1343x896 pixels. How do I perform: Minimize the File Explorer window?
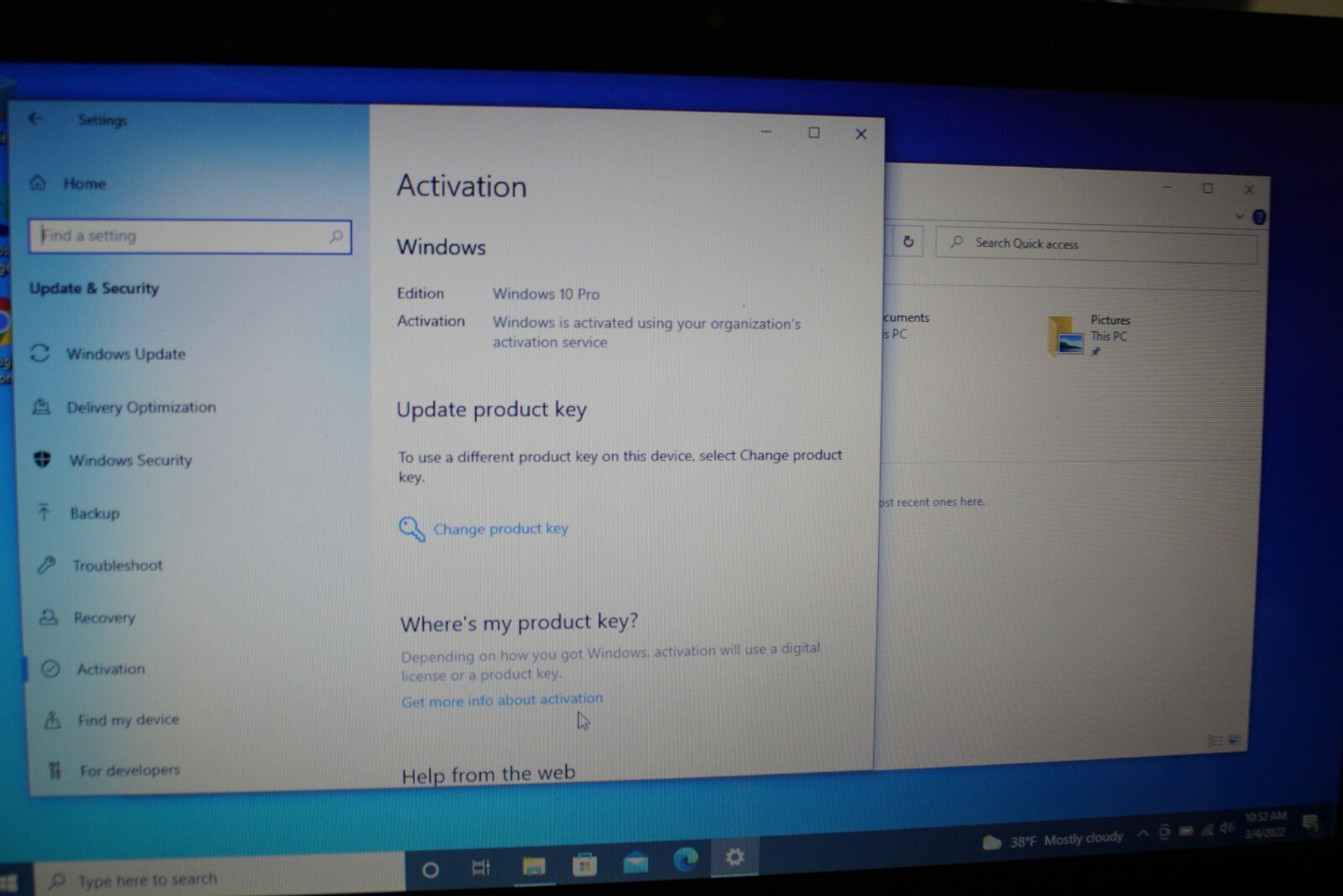(x=1166, y=187)
